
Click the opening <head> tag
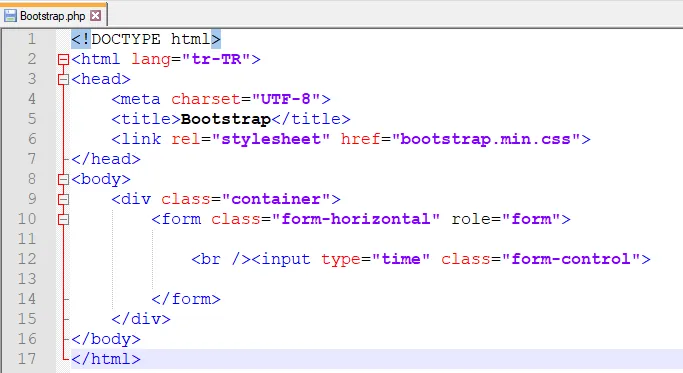101,79
